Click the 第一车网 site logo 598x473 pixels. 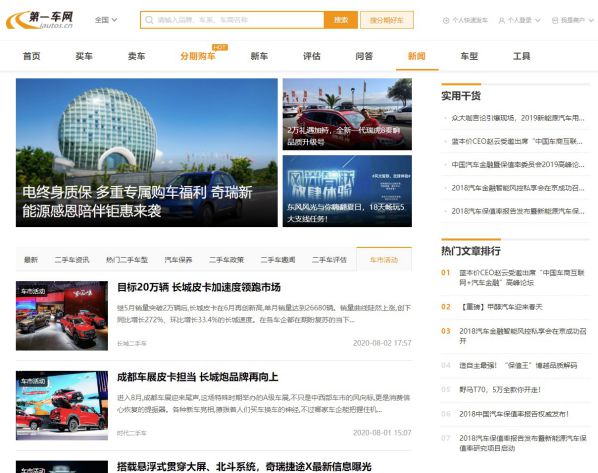click(40, 20)
